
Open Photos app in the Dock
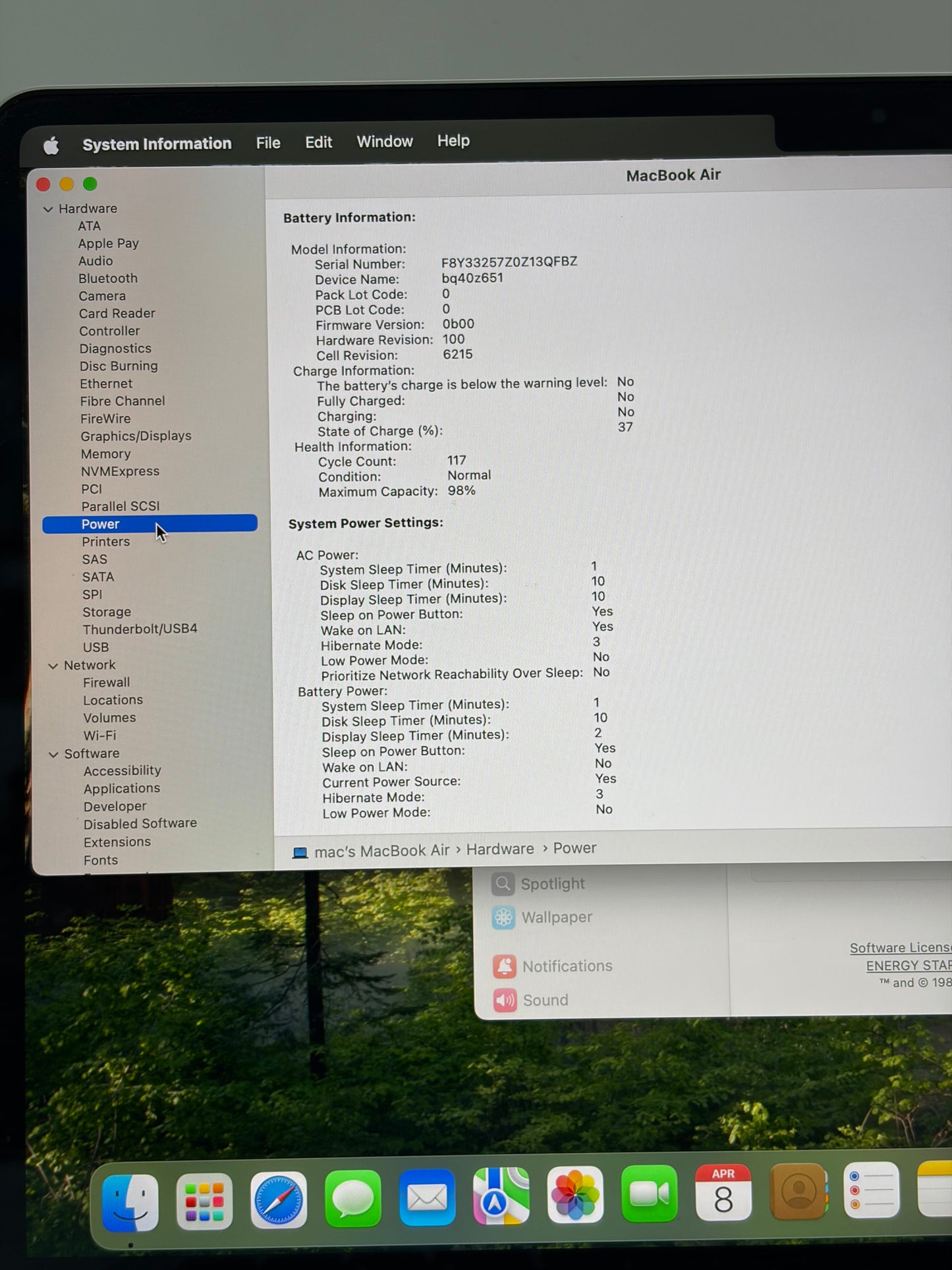click(x=575, y=1194)
